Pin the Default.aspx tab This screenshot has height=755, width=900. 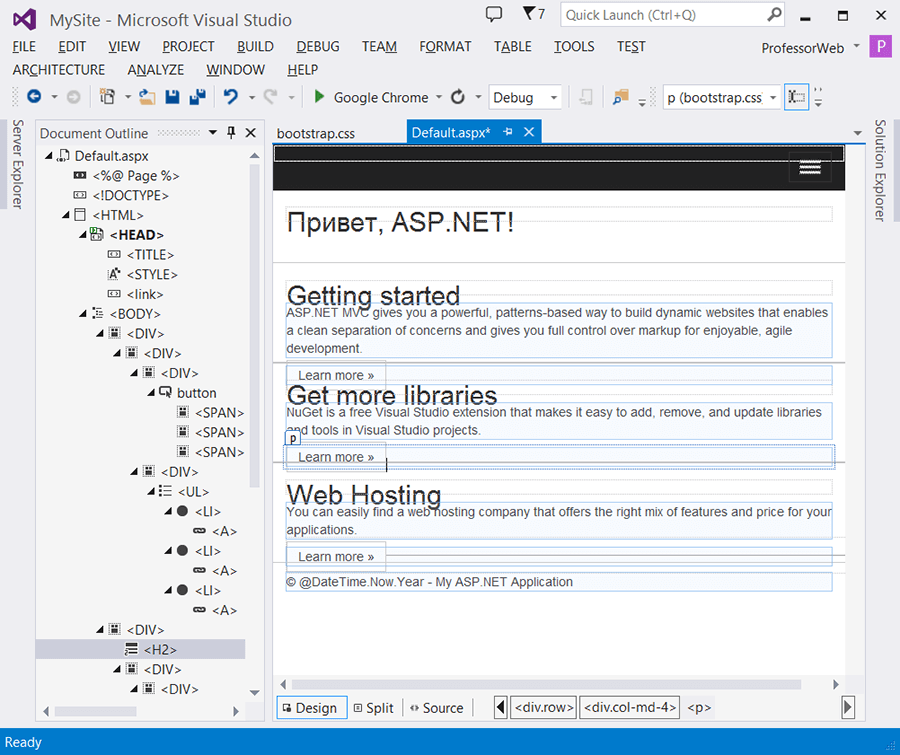point(508,132)
